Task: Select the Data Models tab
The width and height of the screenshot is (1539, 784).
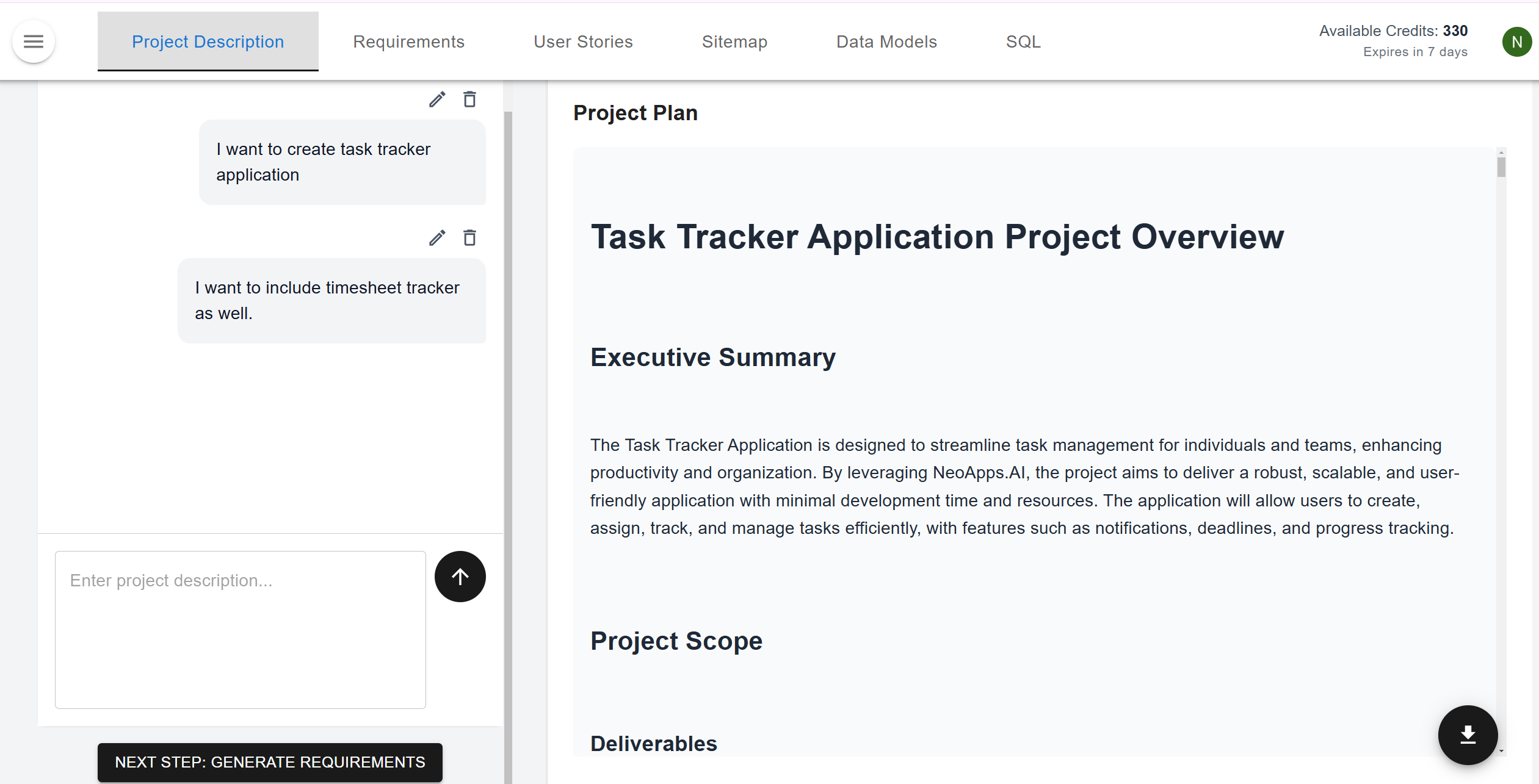Action: [x=886, y=41]
